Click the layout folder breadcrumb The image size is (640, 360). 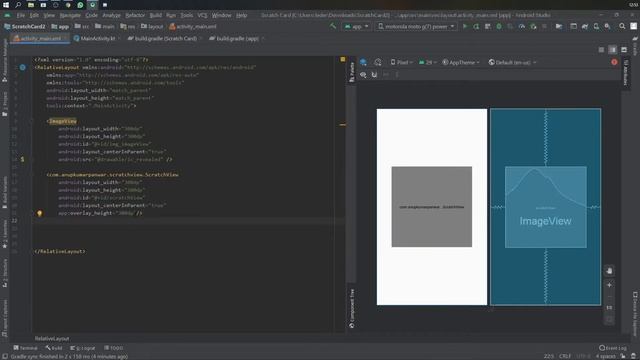tap(152, 27)
